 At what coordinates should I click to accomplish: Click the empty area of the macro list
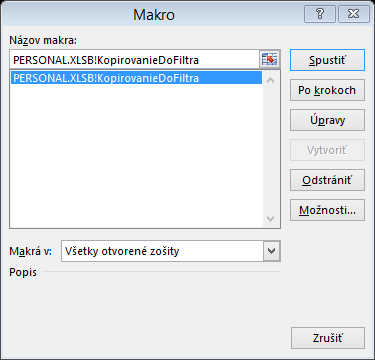tap(136, 156)
